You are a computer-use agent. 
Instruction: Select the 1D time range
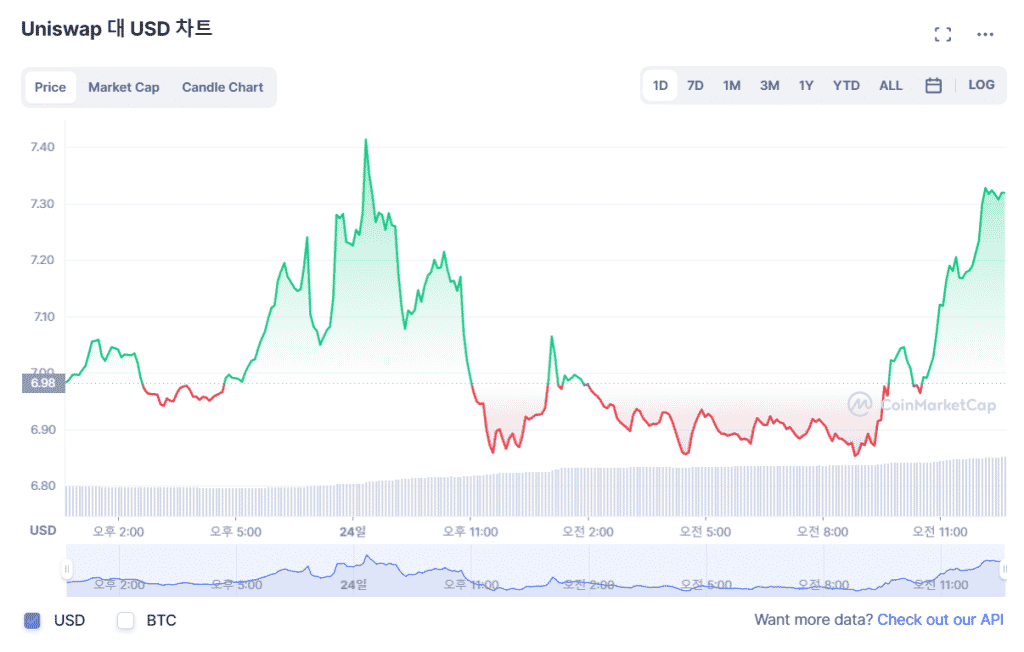pyautogui.click(x=660, y=86)
